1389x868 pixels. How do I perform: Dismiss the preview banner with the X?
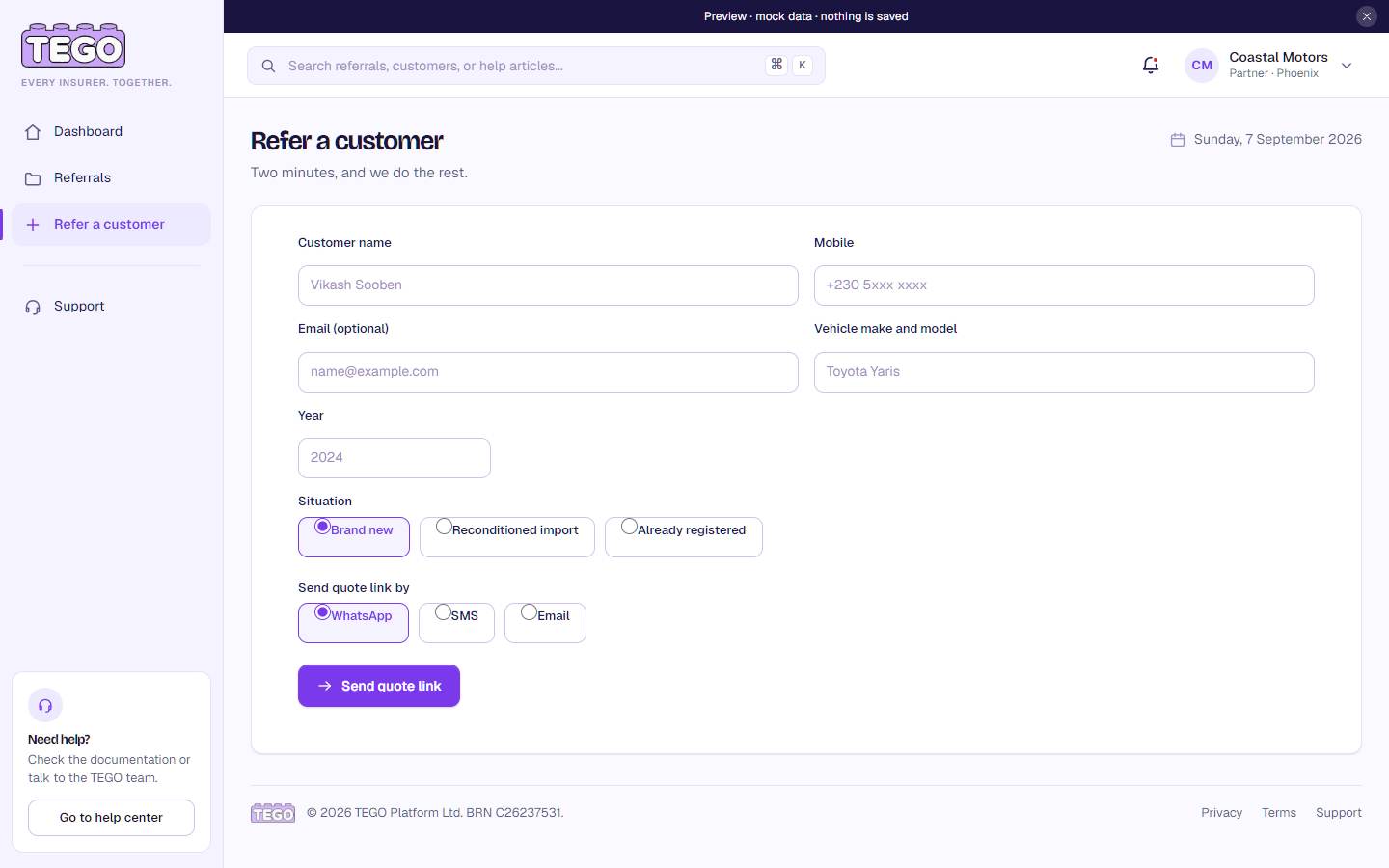point(1367,16)
